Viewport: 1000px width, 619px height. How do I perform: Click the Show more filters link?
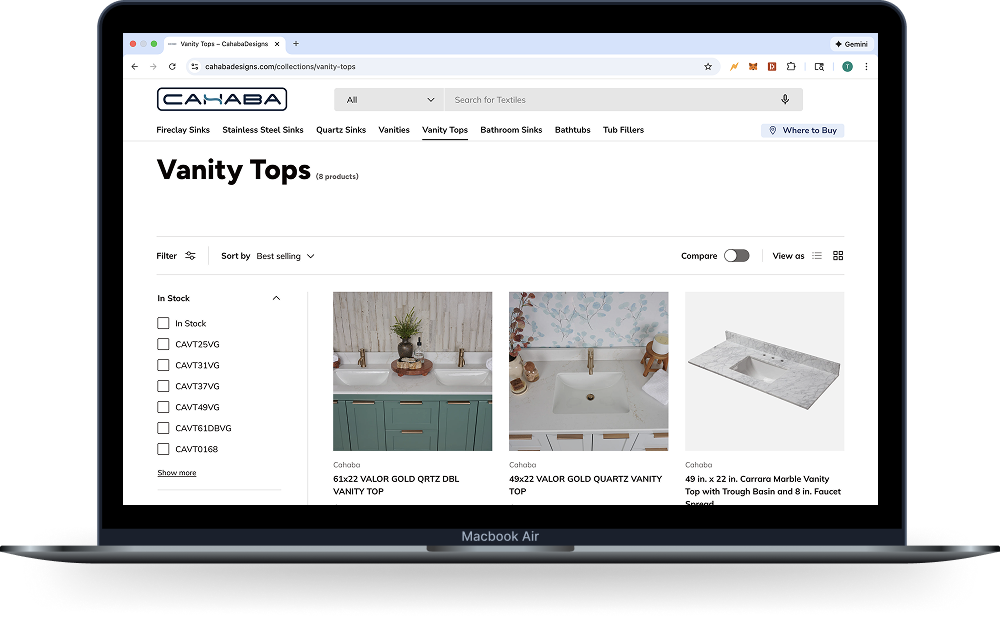coord(177,473)
